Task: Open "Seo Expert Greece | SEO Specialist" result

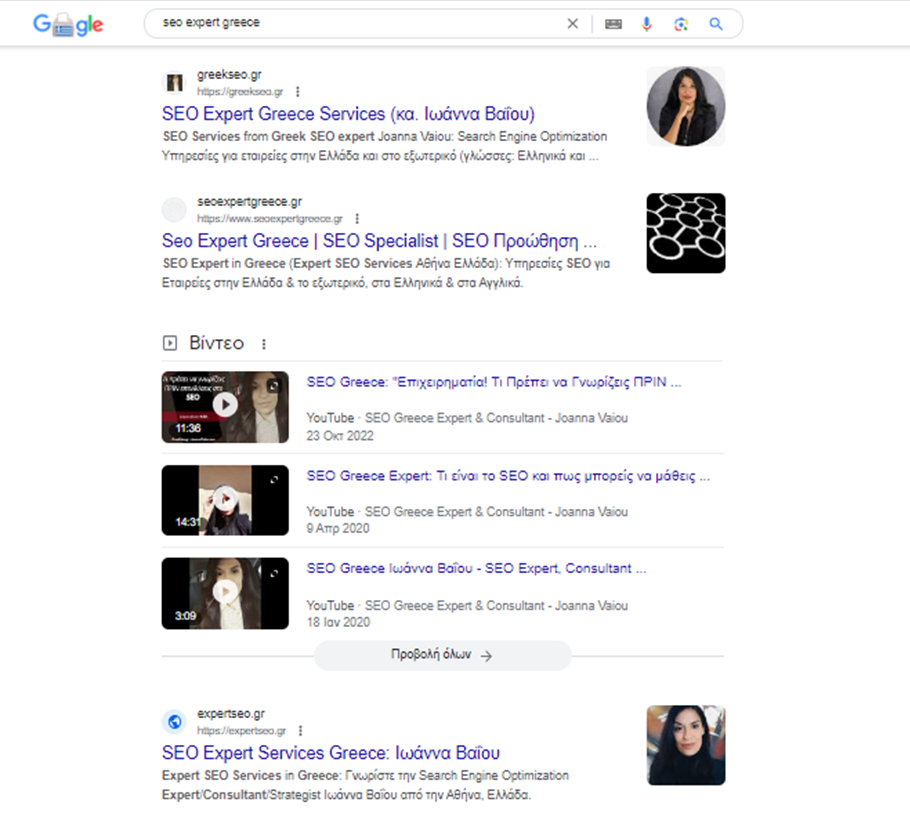Action: point(379,241)
